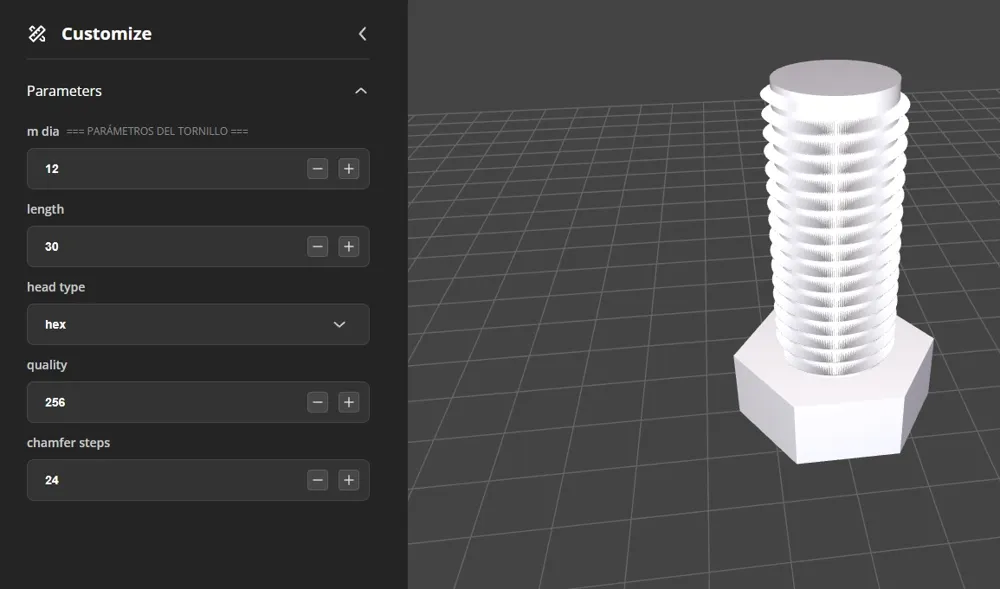Click the plus icon beside m dia
This screenshot has width=1000, height=589.
[348, 168]
